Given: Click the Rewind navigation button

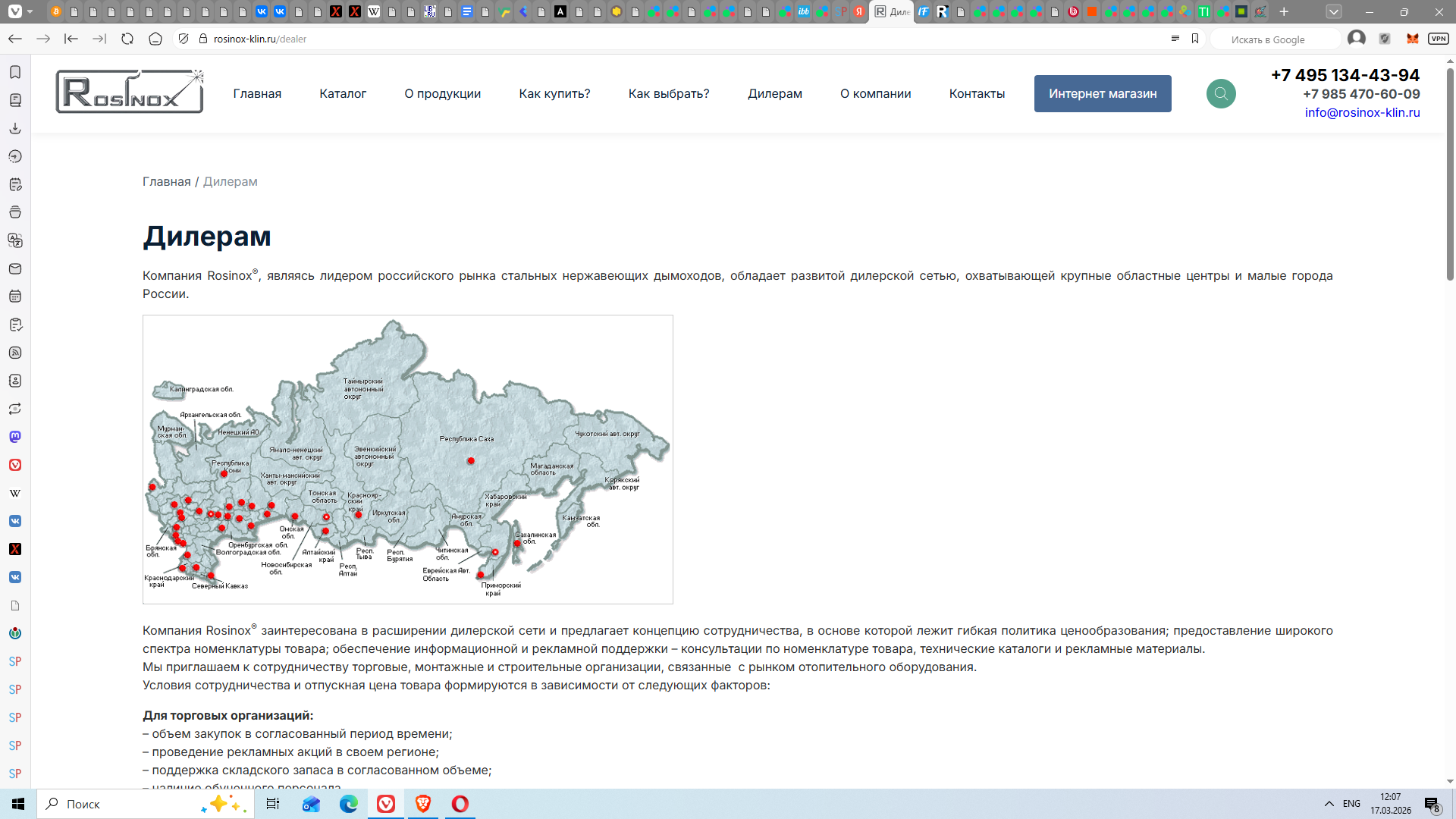Looking at the screenshot, I should 71,39.
